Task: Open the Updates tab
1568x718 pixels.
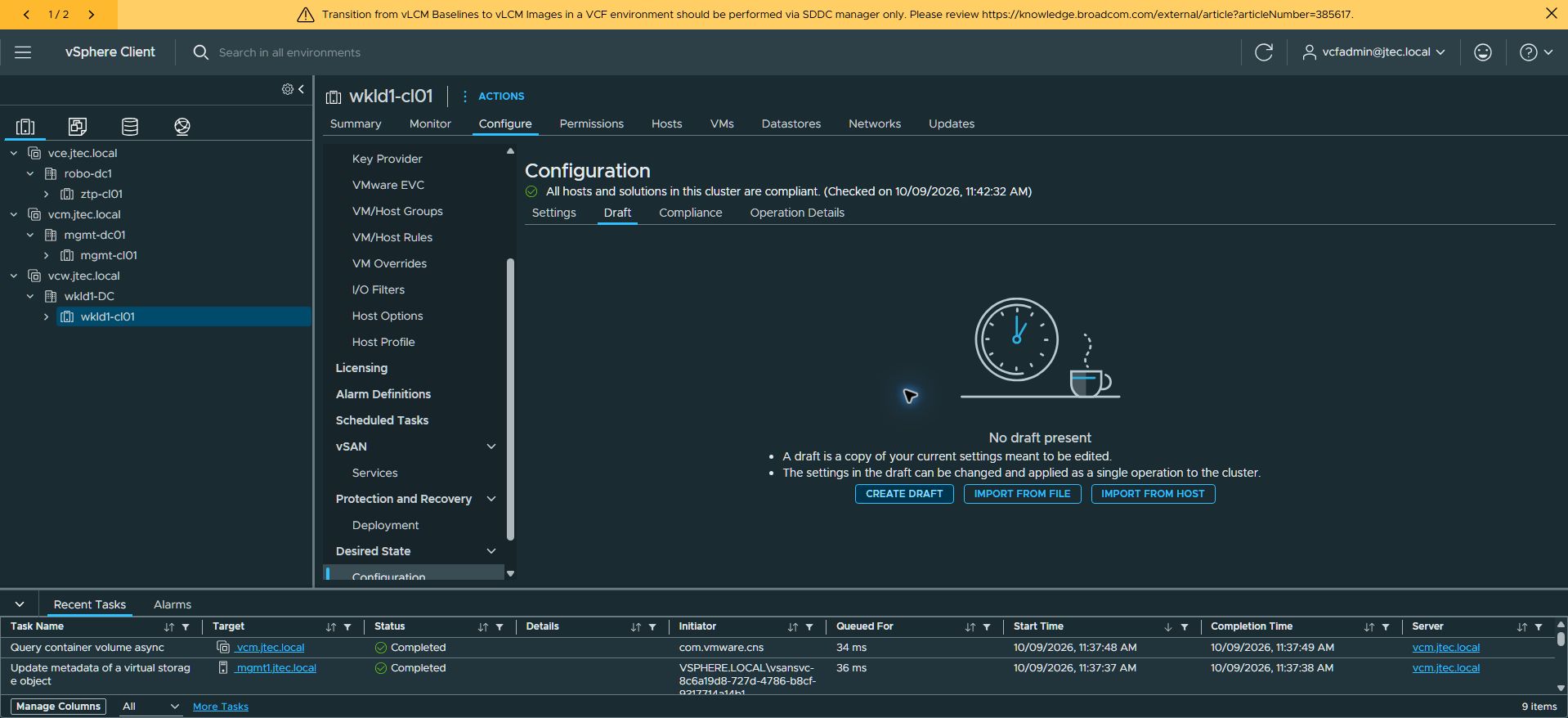Action: coord(952,123)
